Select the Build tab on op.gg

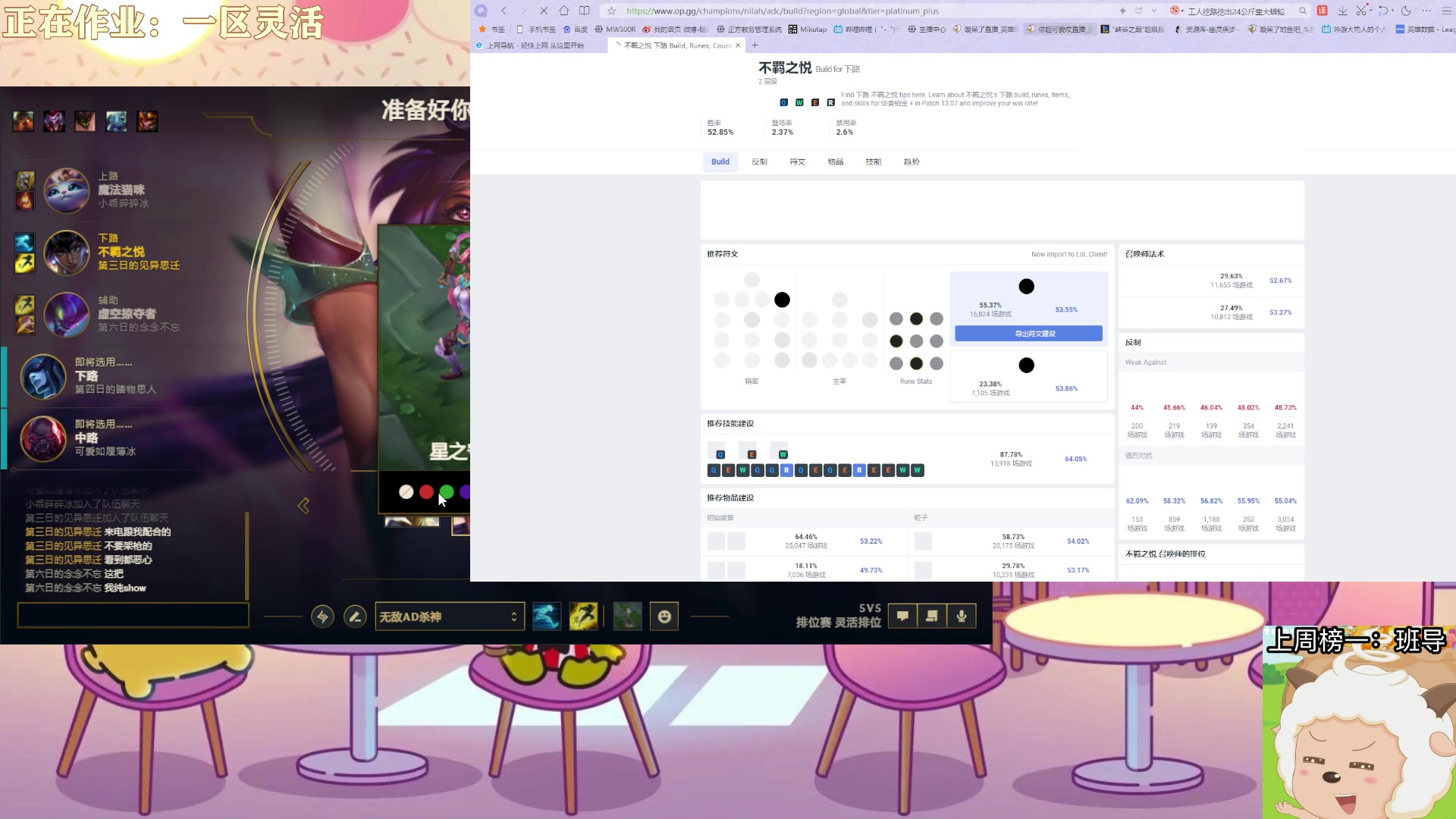(x=720, y=162)
